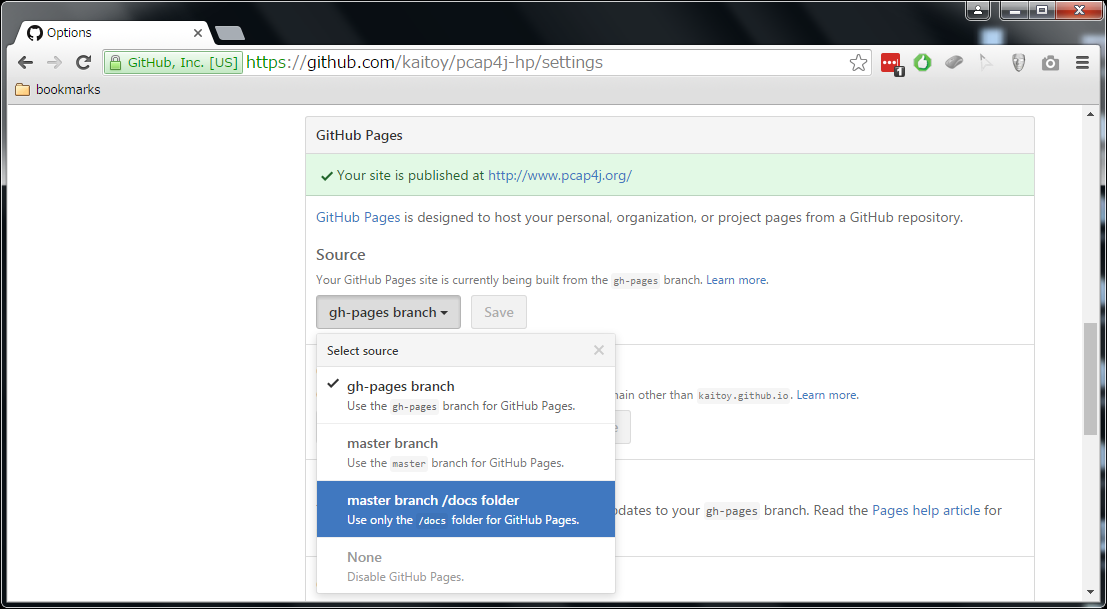
Task: Click the browser forward arrow
Action: coord(54,62)
